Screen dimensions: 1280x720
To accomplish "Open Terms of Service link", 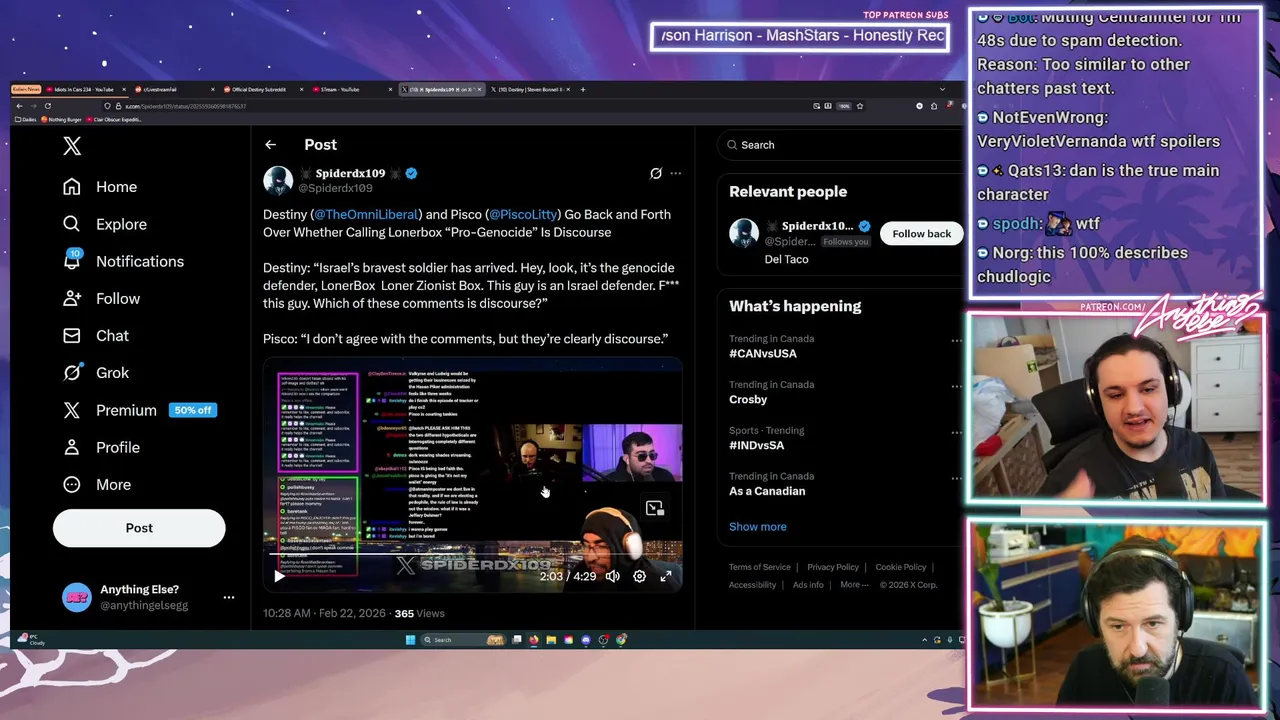I will [760, 567].
